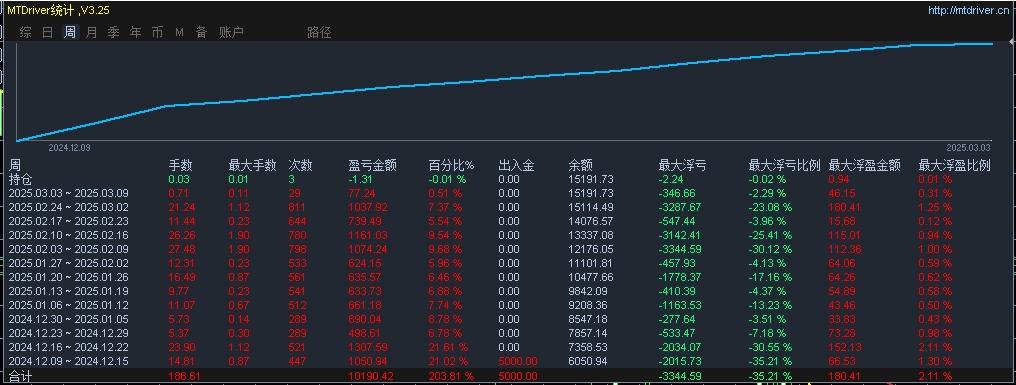Screen dimensions: 1016x385
Task: Click the 最大浮亏 column header
Action: click(x=682, y=165)
